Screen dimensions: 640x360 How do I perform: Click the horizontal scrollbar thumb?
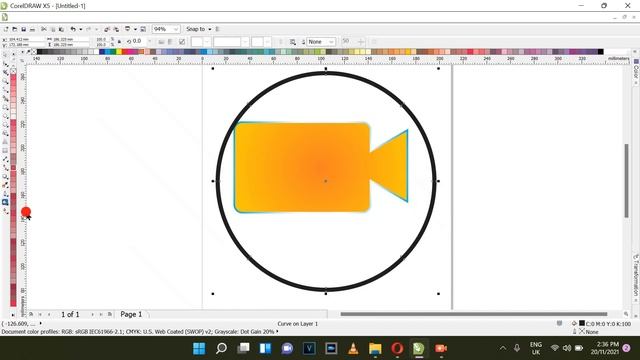pos(473,314)
